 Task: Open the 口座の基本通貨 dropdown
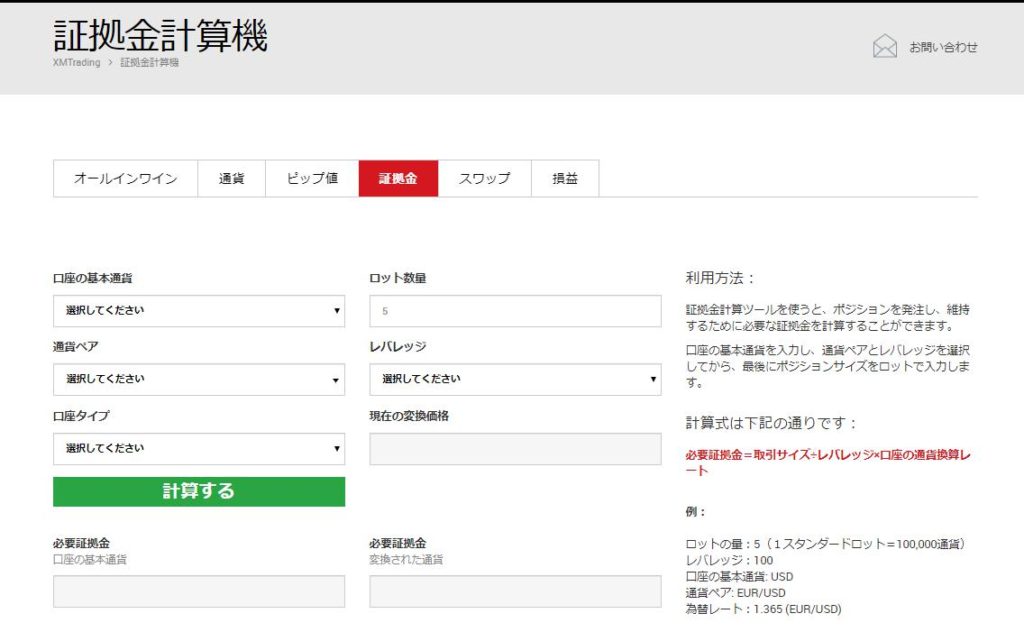[198, 311]
